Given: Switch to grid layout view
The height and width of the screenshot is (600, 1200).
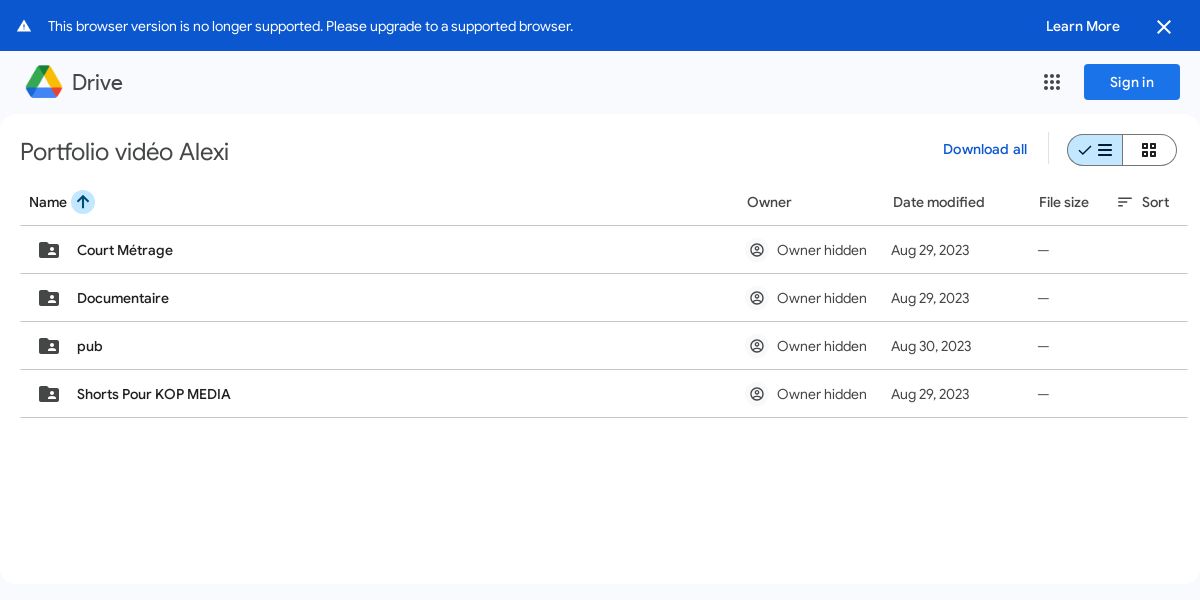Looking at the screenshot, I should click(x=1149, y=150).
